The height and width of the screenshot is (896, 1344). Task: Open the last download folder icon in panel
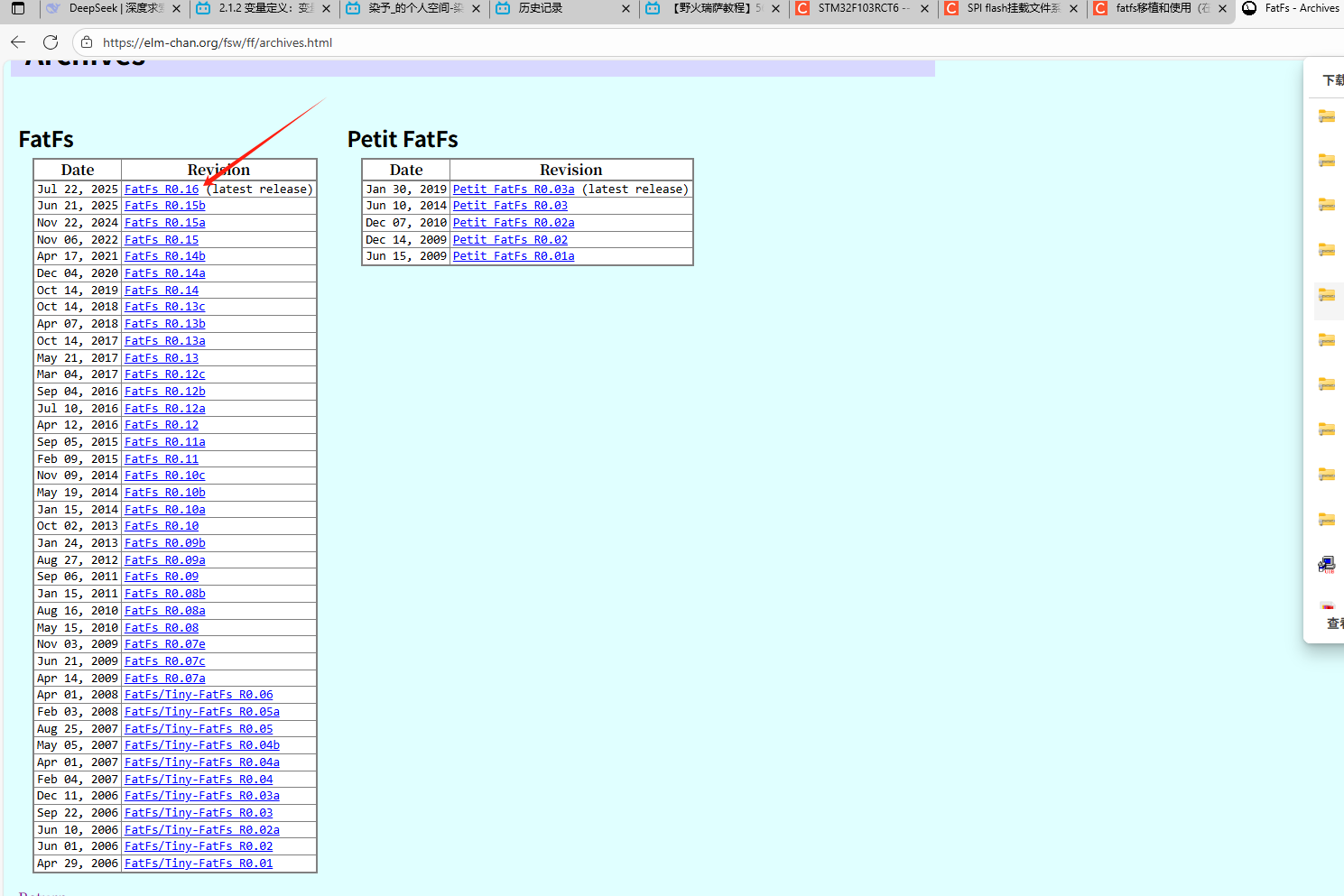click(x=1326, y=519)
